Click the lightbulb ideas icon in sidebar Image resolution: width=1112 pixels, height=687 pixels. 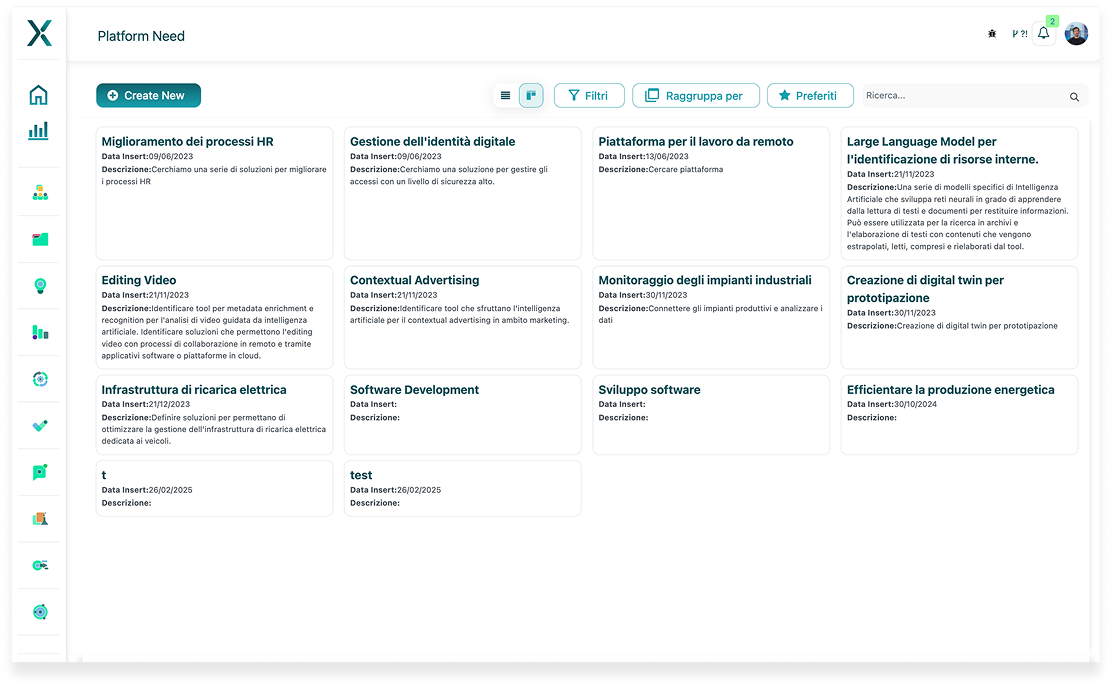pos(40,285)
